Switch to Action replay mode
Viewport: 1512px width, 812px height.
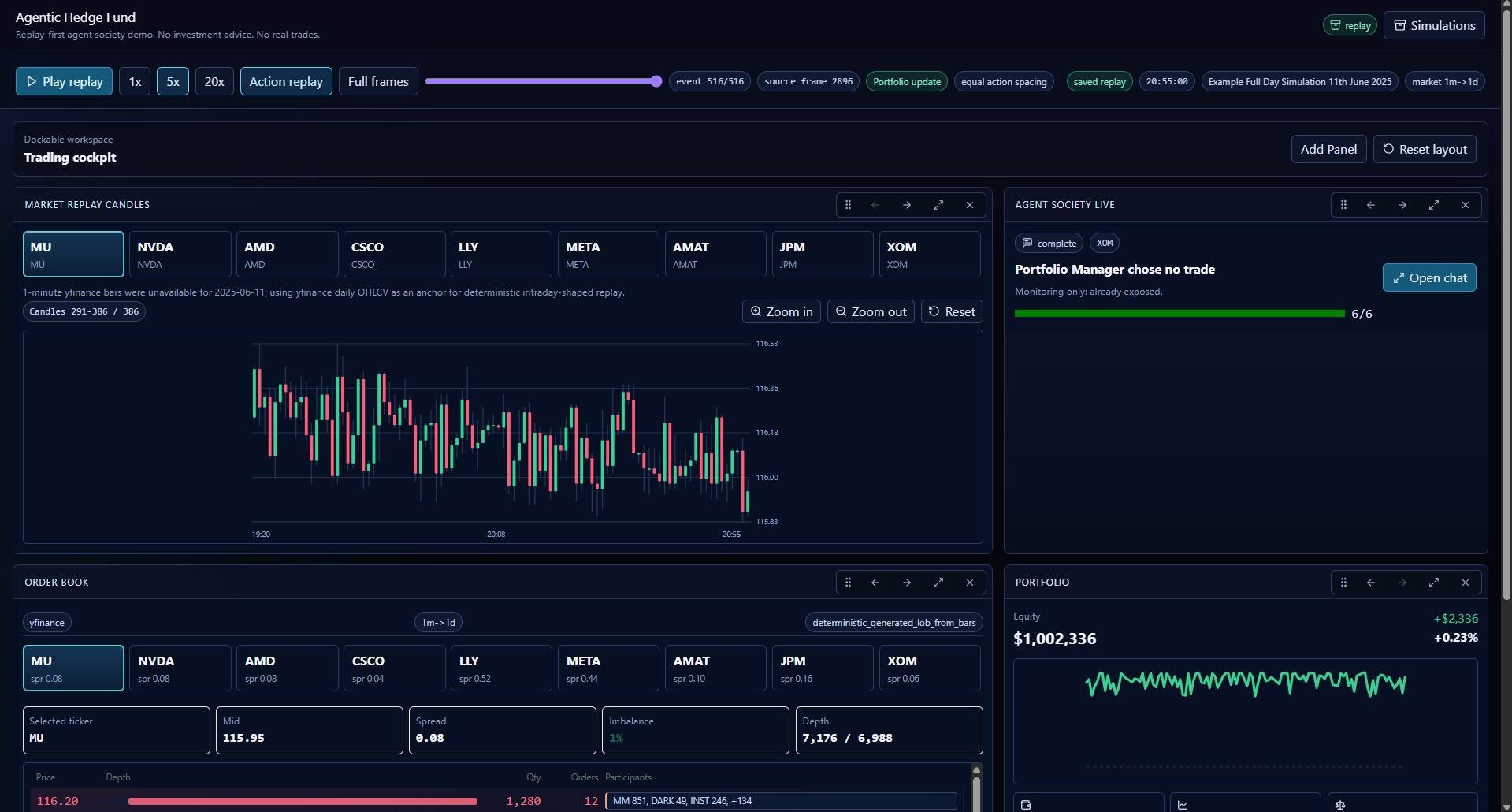coord(286,81)
